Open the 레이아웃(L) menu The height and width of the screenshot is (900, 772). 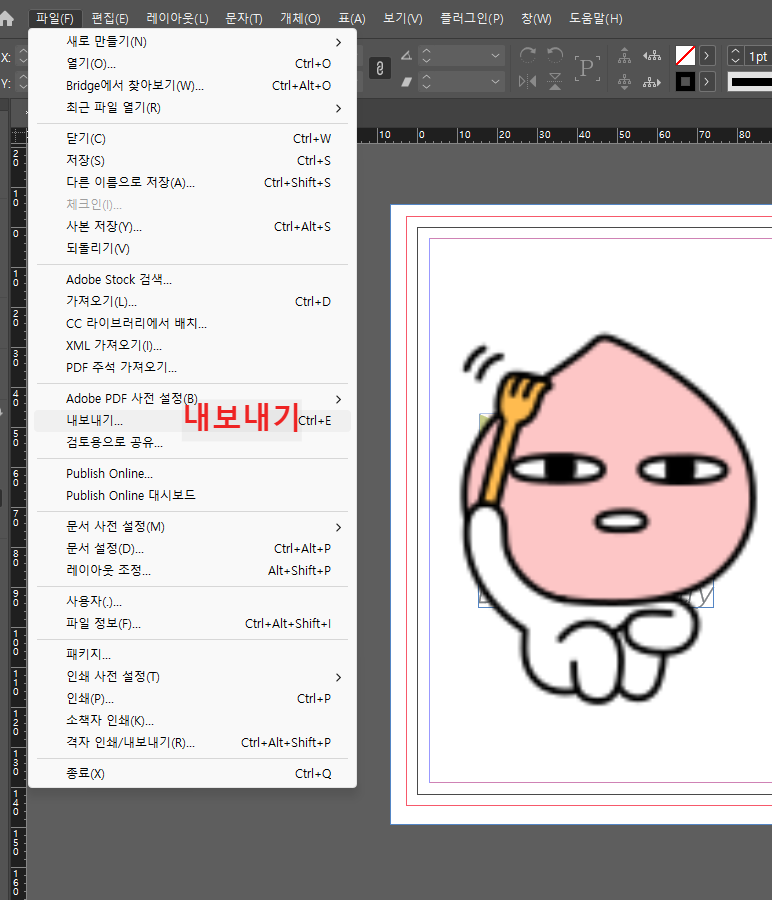[x=177, y=18]
